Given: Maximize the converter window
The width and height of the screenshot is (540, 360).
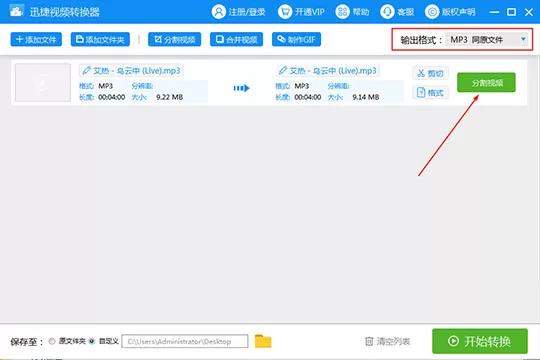Looking at the screenshot, I should point(511,12).
